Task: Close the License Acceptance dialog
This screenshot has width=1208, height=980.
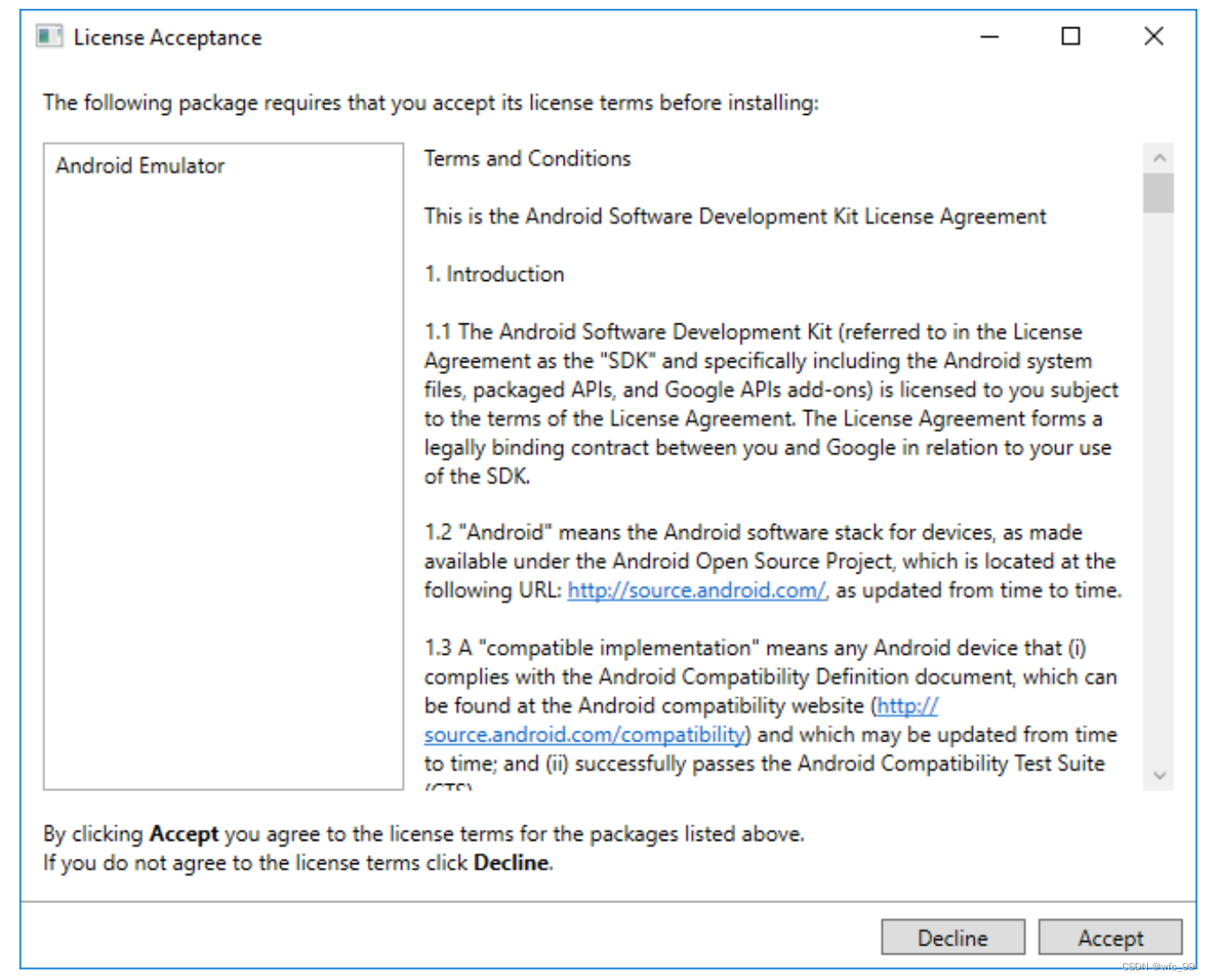Action: (1153, 36)
